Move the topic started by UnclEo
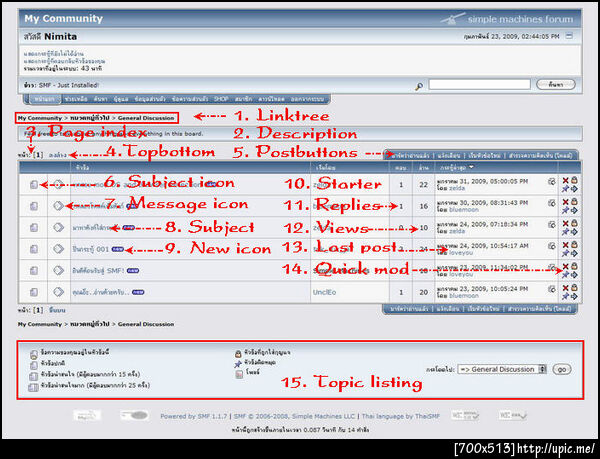The image size is (600, 459). (x=574, y=296)
